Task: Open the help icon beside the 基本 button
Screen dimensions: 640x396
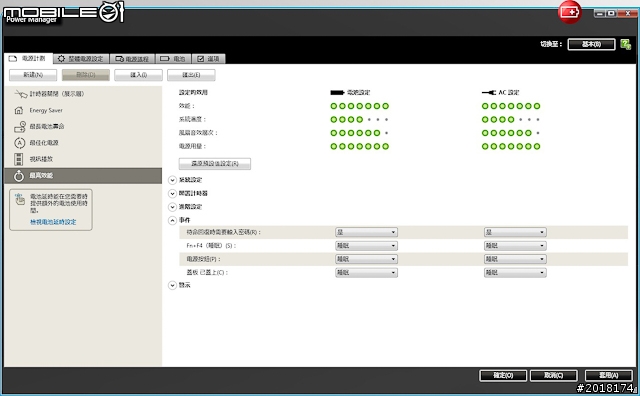Action: (x=626, y=44)
